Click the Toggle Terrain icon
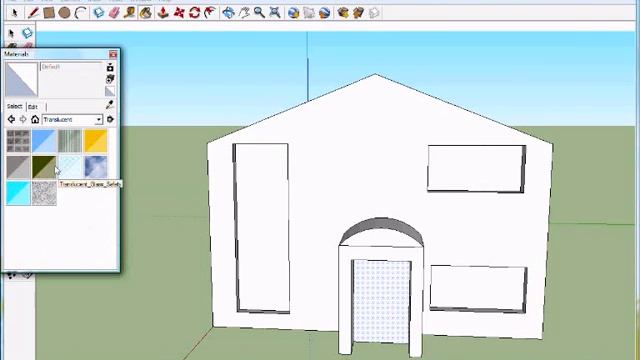 pos(309,13)
